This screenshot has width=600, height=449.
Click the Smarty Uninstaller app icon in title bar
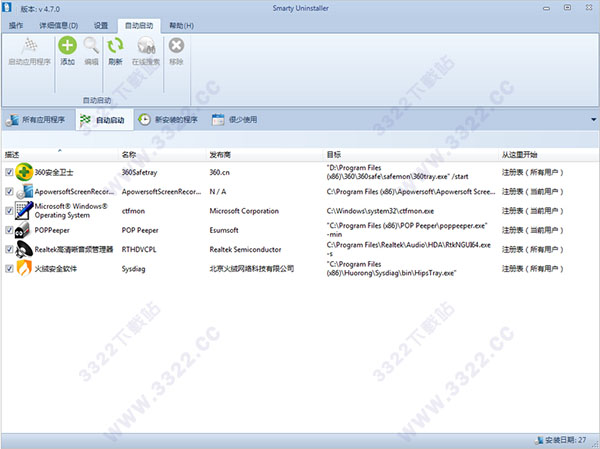tap(7, 7)
